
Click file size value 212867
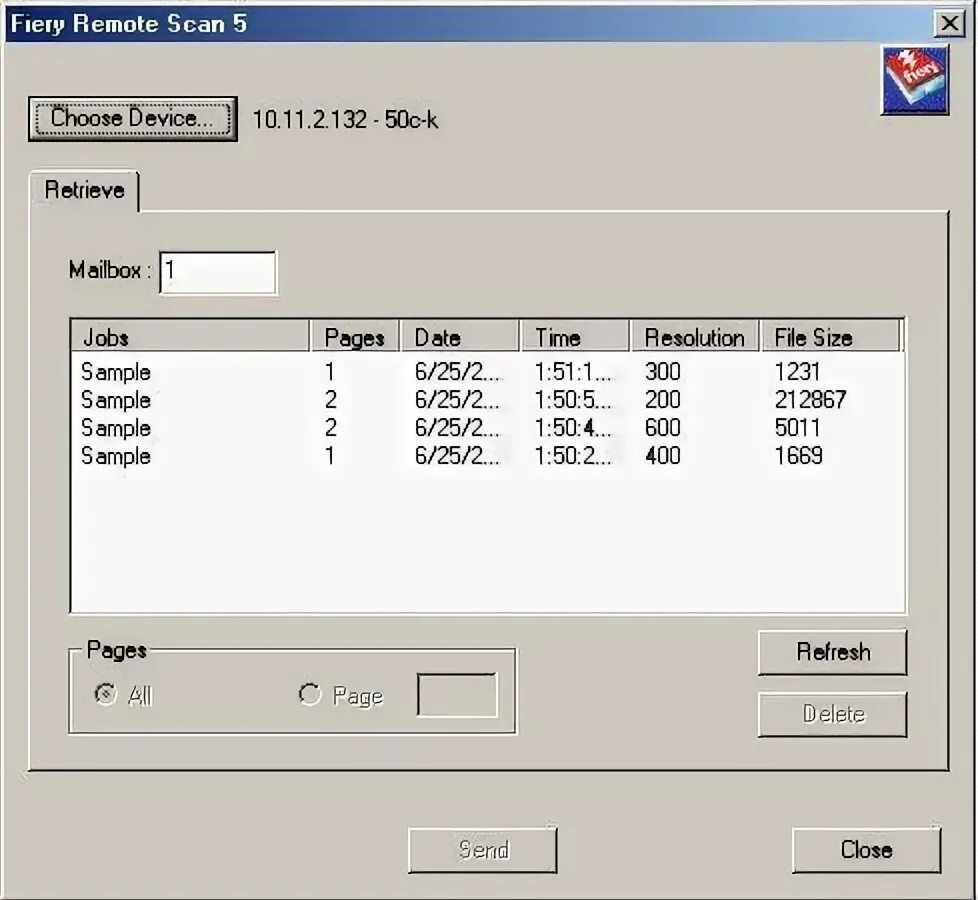pyautogui.click(x=810, y=399)
